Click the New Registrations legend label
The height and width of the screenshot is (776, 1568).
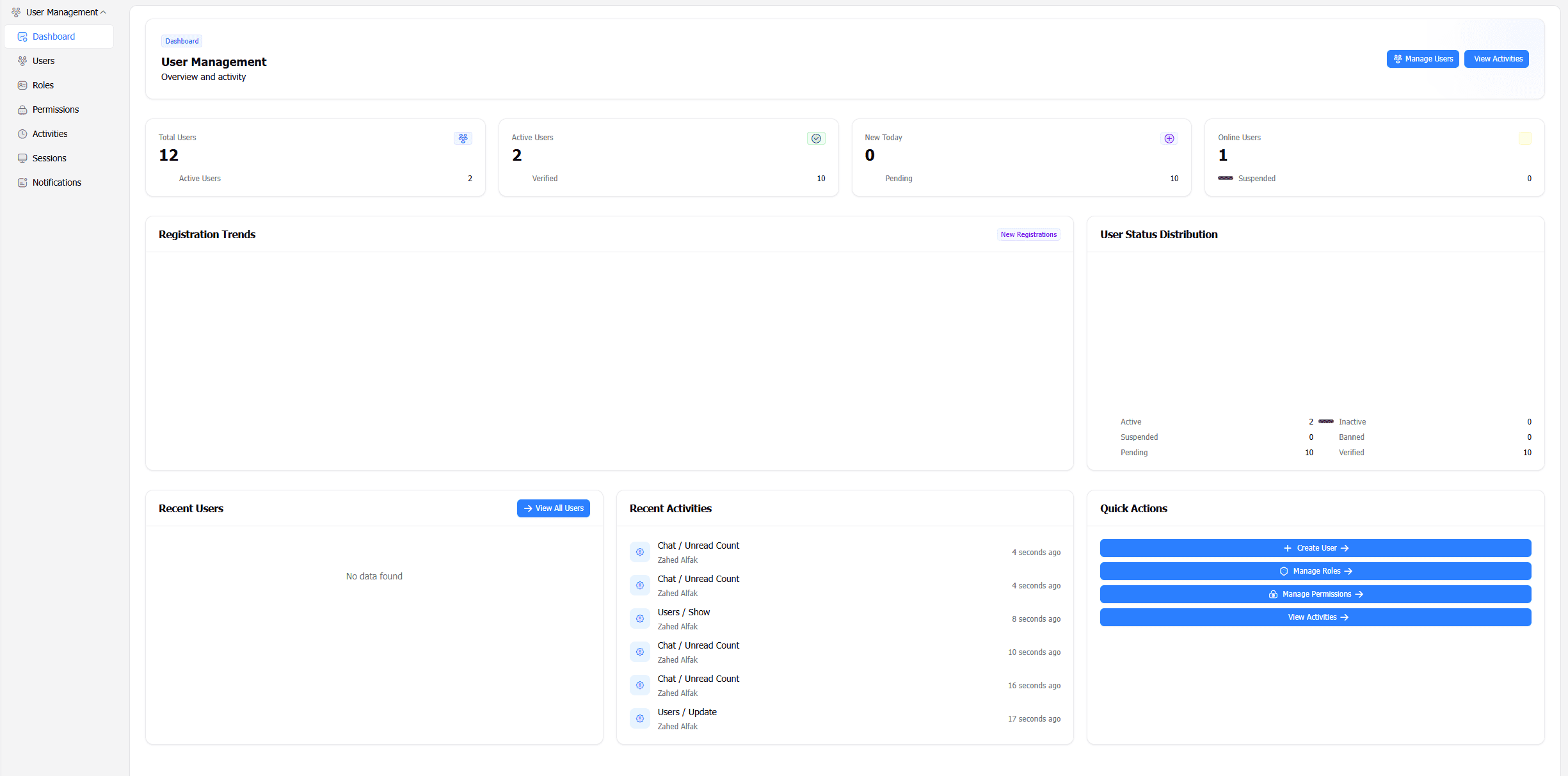point(1028,234)
